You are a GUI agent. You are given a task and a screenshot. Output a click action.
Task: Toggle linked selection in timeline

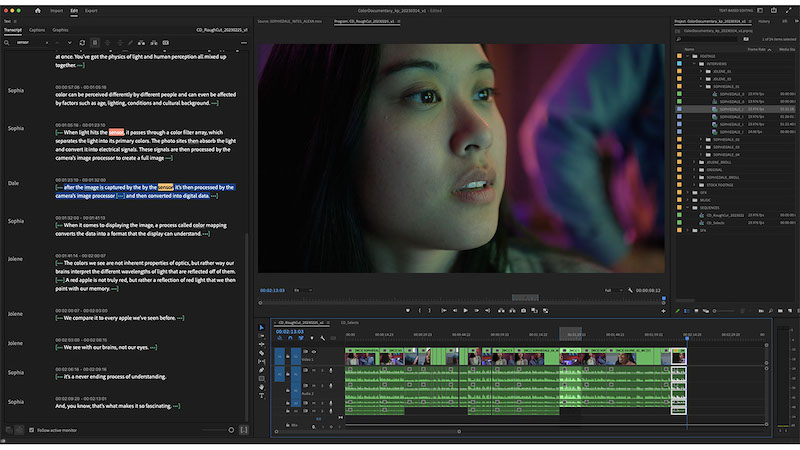301,338
